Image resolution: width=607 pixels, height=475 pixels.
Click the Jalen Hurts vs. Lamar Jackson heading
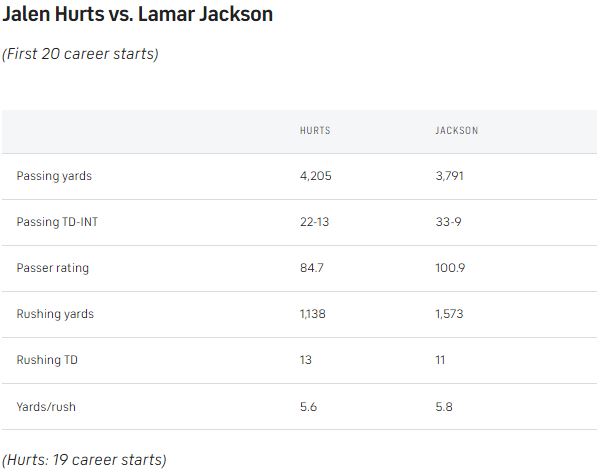[137, 14]
